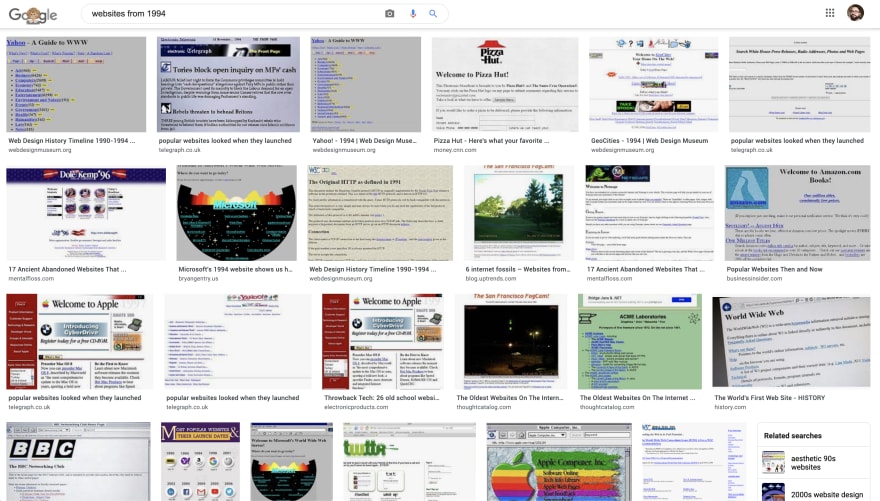The image size is (880, 501).
Task: Click the blue magnifier search icon
Action: pyautogui.click(x=433, y=13)
